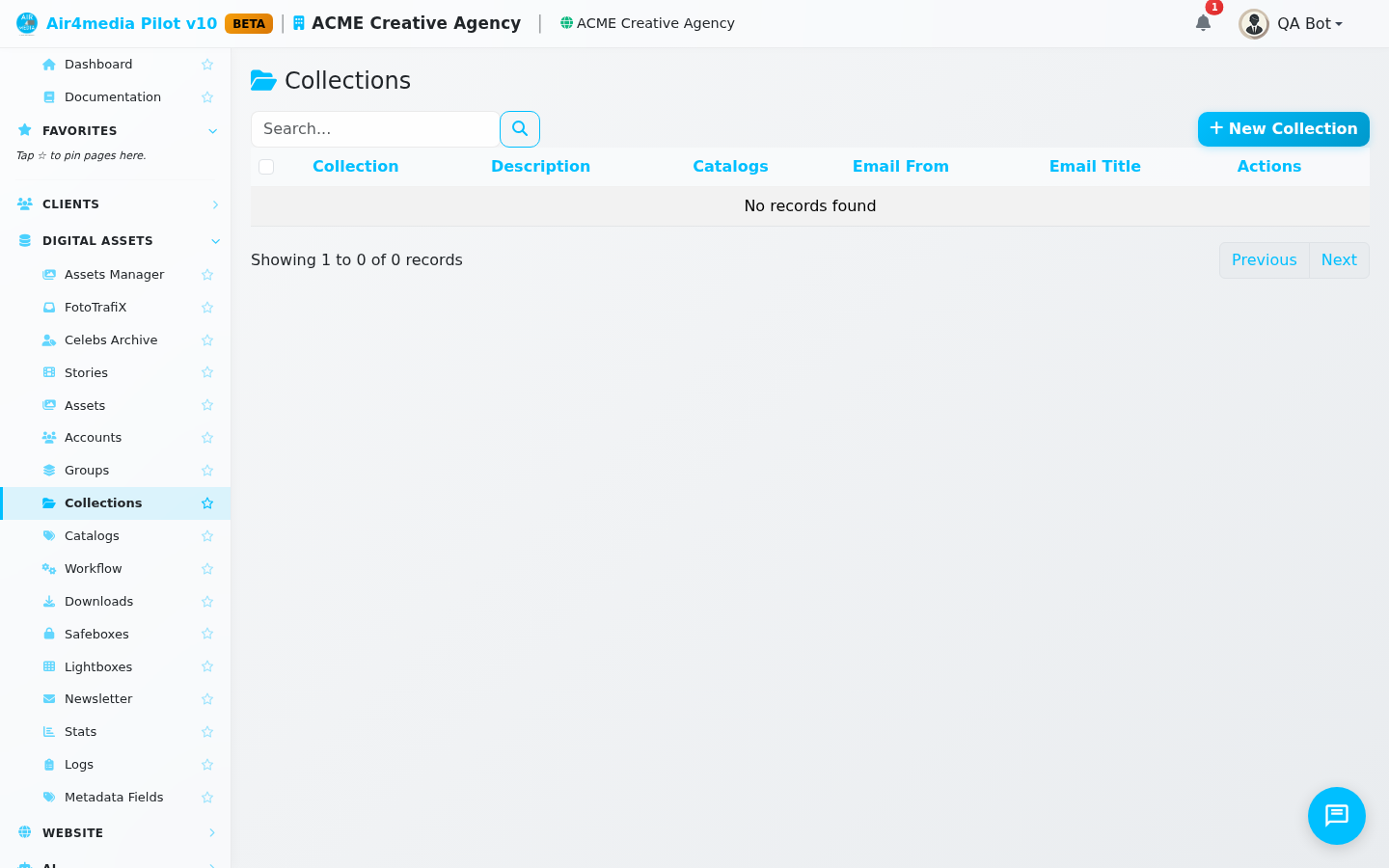Viewport: 1389px width, 868px height.
Task: Toggle the favorite star for Catalogs
Action: tap(207, 536)
